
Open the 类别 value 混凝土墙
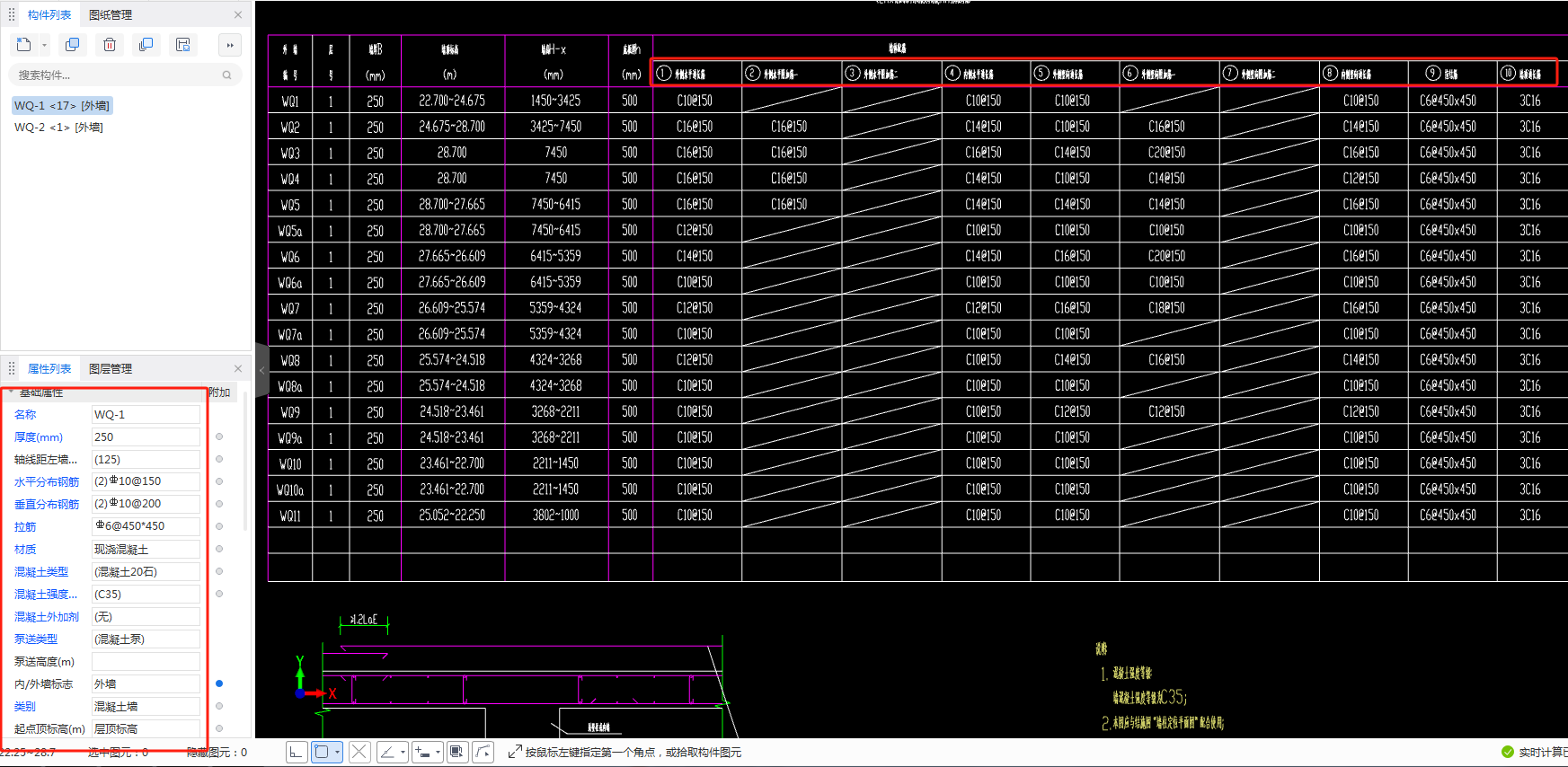[146, 707]
